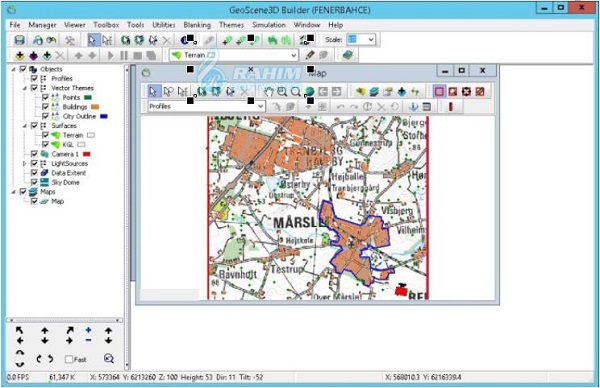
Task: Select the hand pan tool in Map window
Action: 269,92
